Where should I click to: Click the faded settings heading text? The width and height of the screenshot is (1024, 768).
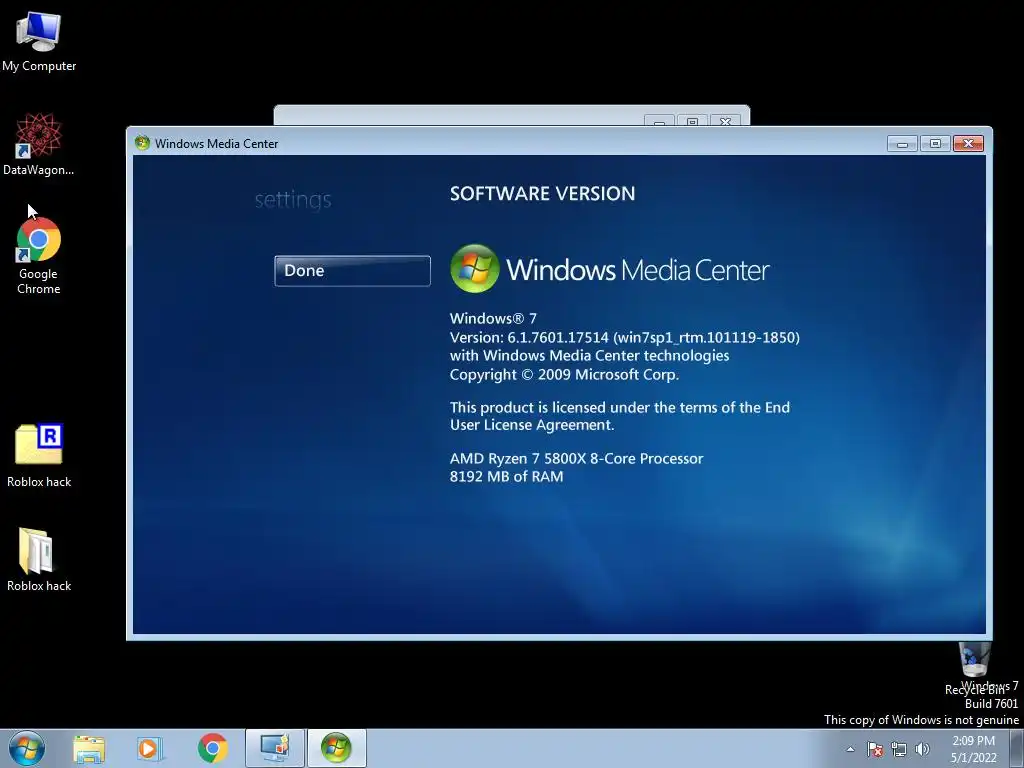click(x=293, y=199)
